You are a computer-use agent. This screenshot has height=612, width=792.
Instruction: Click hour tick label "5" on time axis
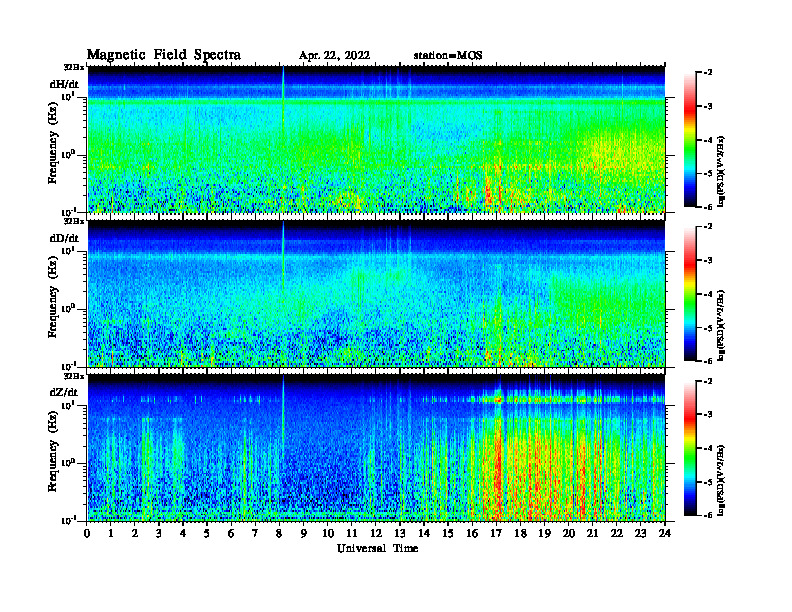click(207, 533)
